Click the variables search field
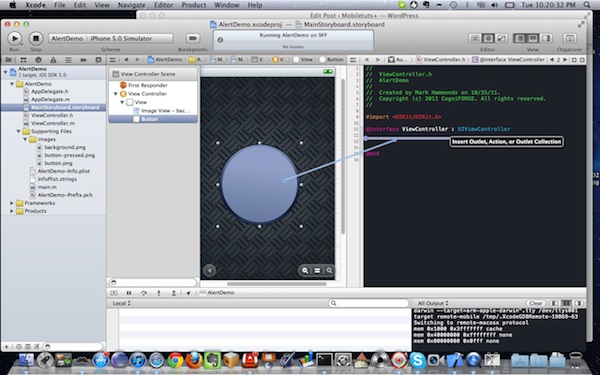Screen dimensions: 600x375 [x=369, y=303]
